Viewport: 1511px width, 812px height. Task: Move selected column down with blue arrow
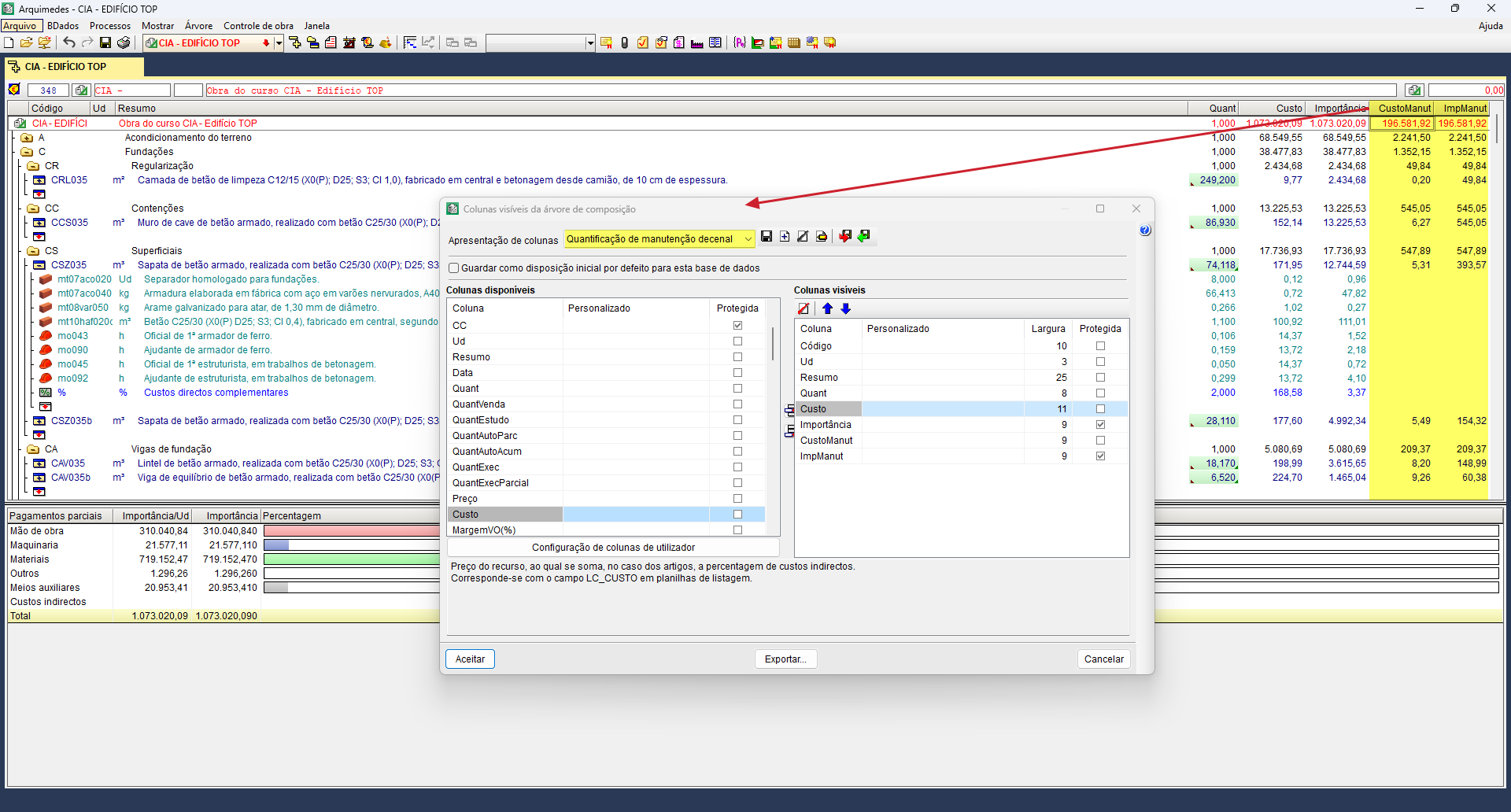(x=846, y=309)
